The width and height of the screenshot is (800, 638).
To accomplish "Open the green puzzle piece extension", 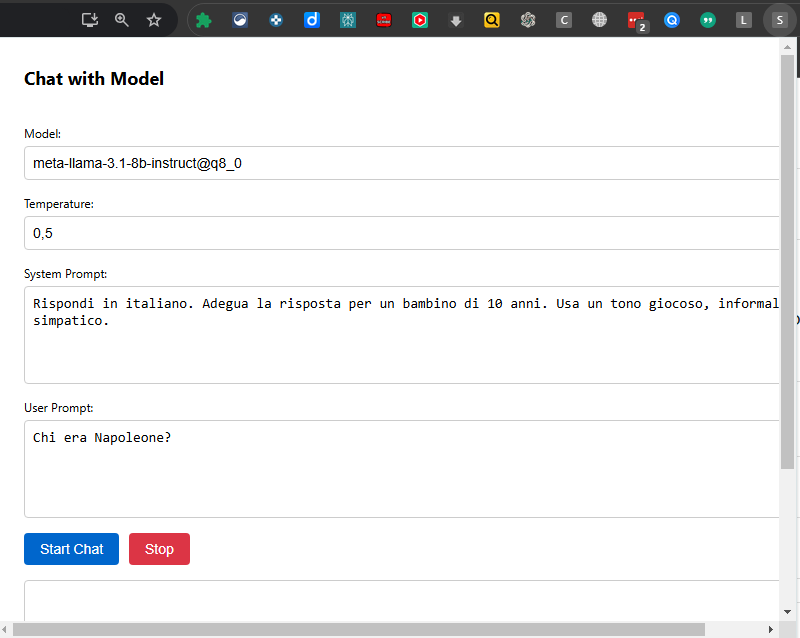I will coord(204,19).
